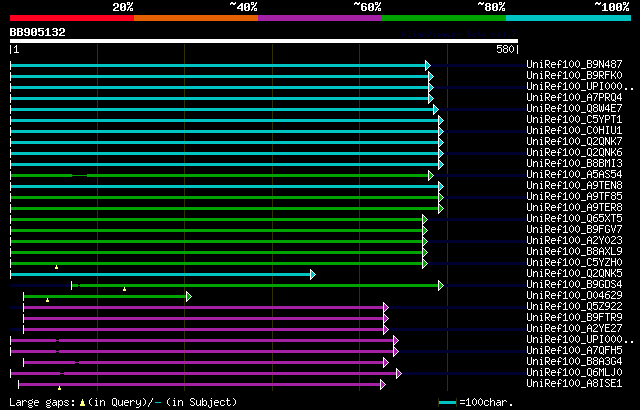Click the yellow gap marker under B9GDS4 bar

pos(124,289)
